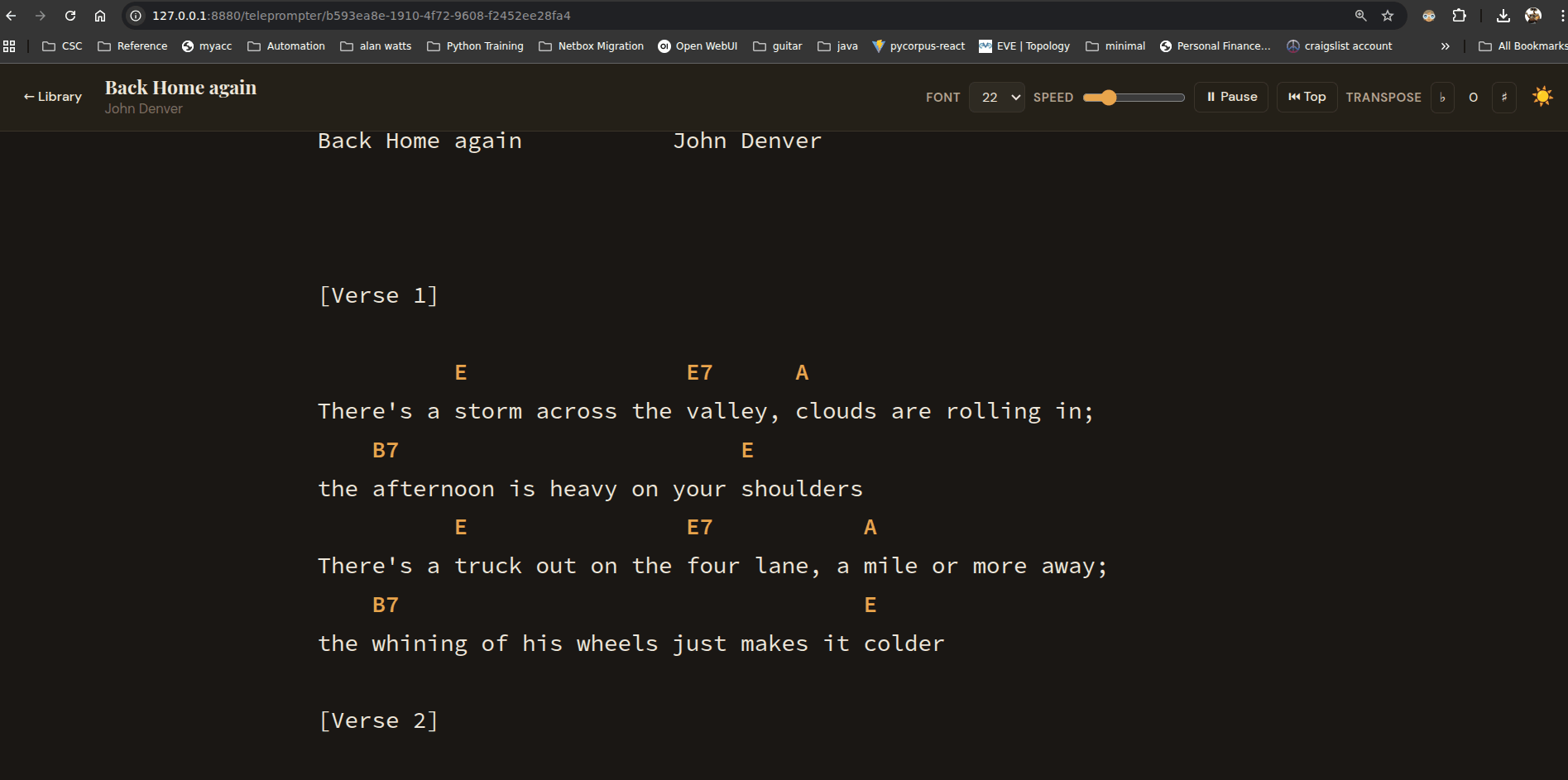Image resolution: width=1568 pixels, height=780 pixels.
Task: Click the browser forward arrow
Action: (41, 16)
